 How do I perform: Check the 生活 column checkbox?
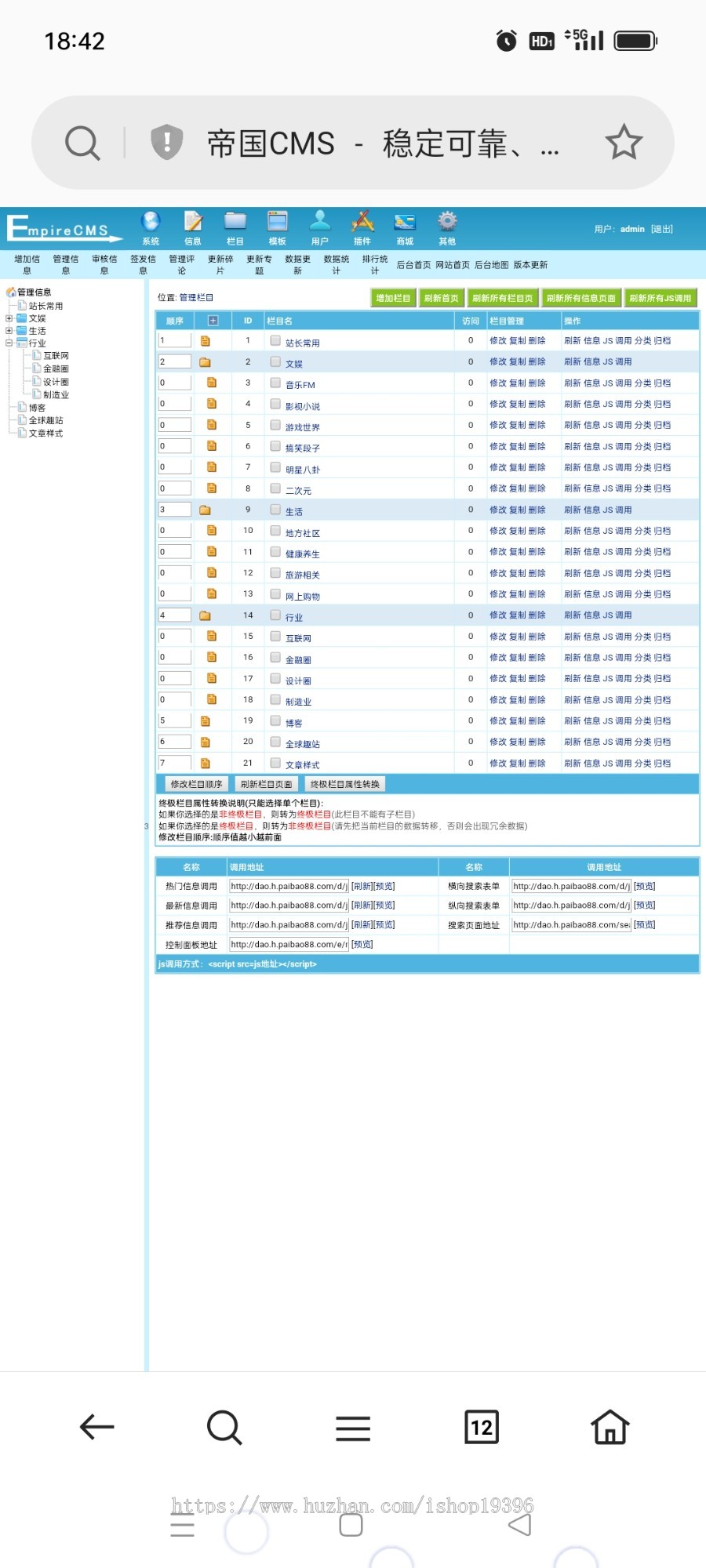point(275,509)
